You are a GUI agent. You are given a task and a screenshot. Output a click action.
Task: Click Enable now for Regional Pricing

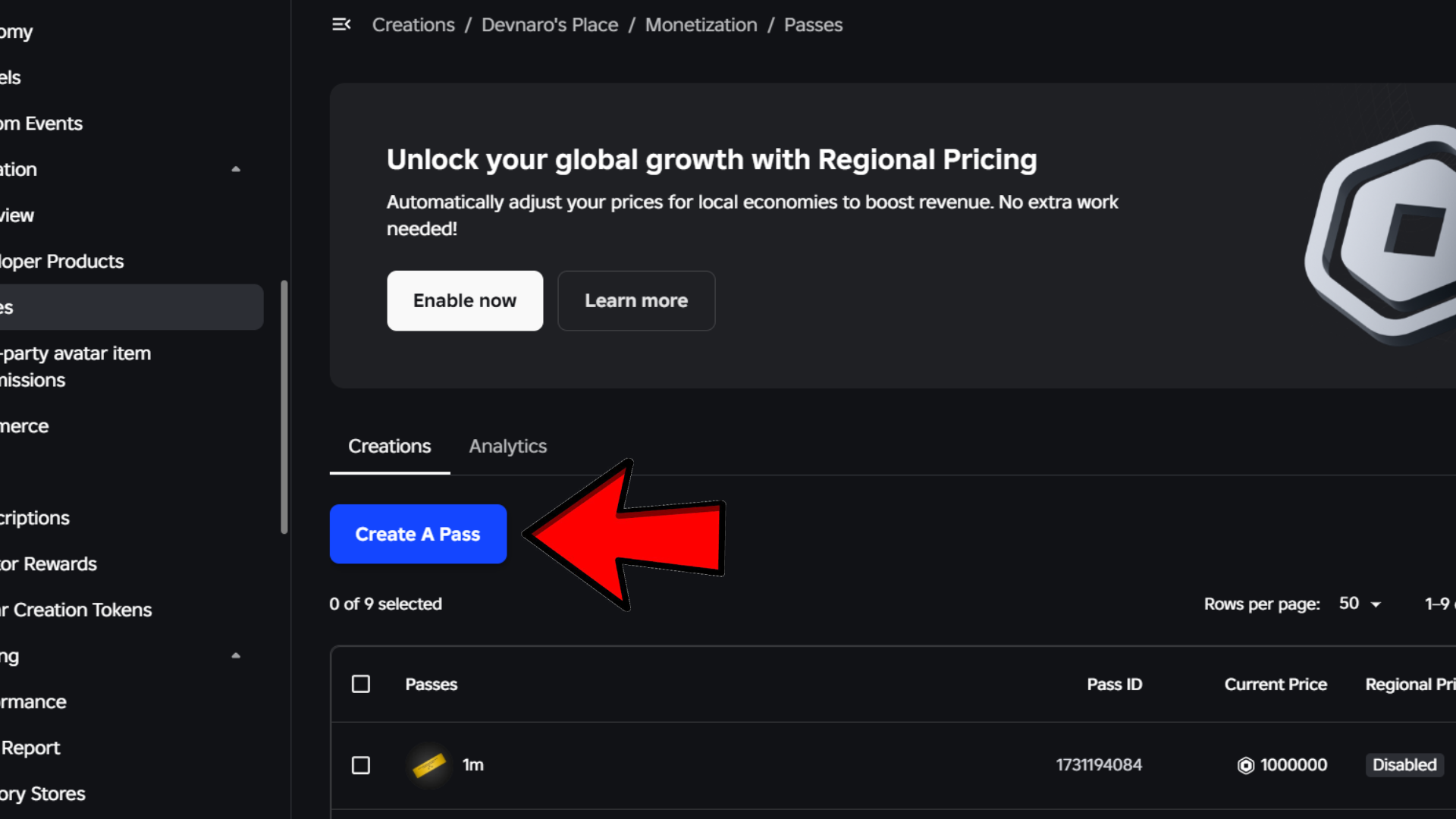[x=465, y=300]
